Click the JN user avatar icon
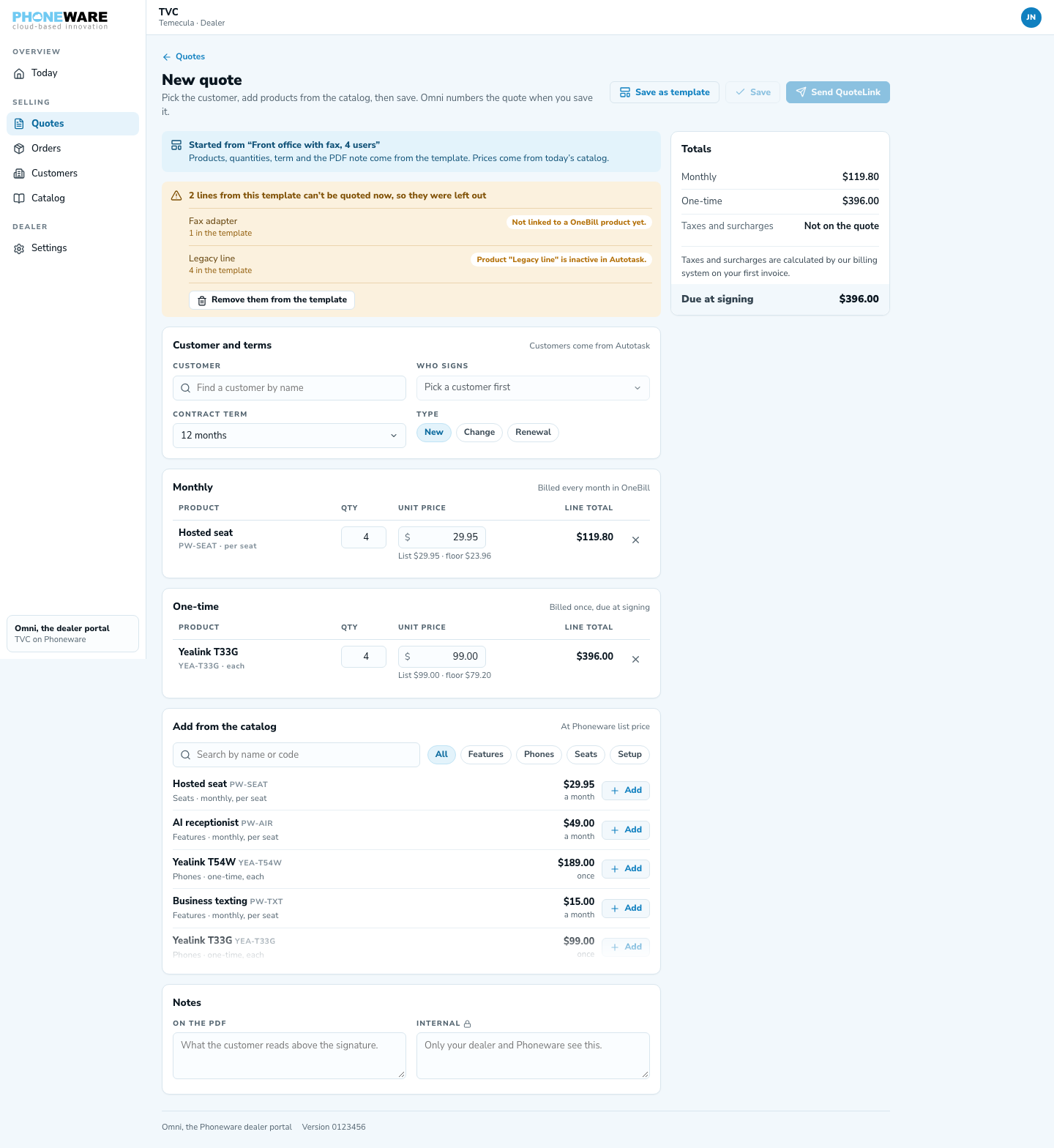This screenshot has height=1148, width=1054. tap(1031, 17)
